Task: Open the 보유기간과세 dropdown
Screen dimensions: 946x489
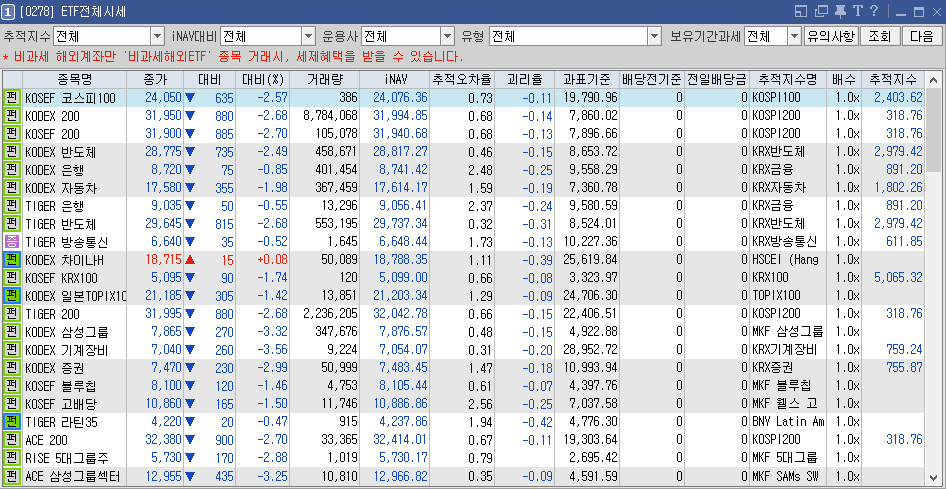Action: tap(794, 36)
